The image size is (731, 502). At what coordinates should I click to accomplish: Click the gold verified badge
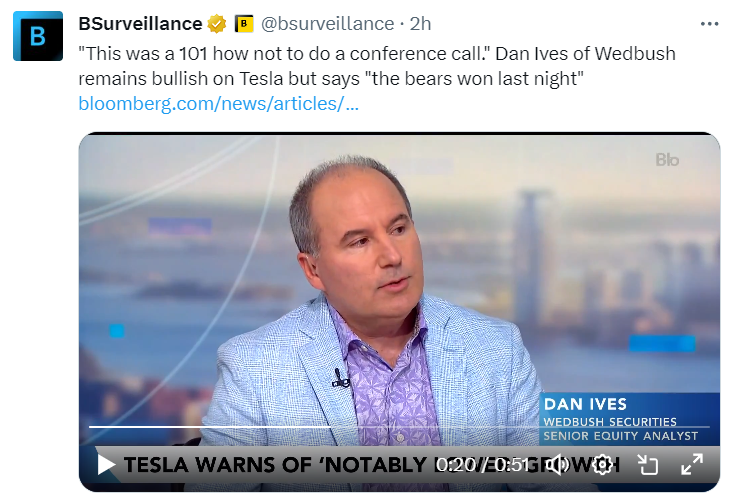[216, 23]
